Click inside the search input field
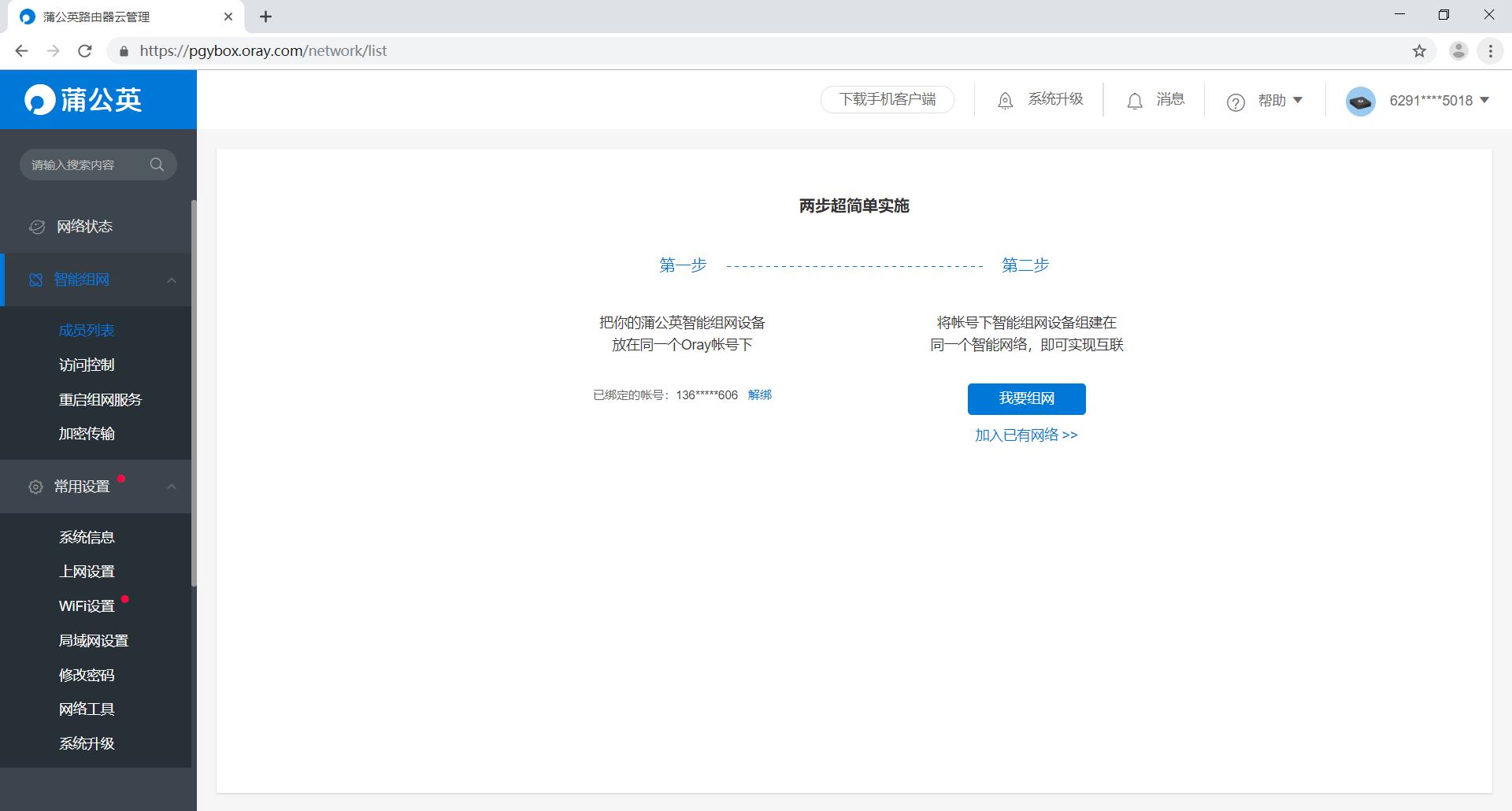The height and width of the screenshot is (811, 1512). tap(87, 165)
